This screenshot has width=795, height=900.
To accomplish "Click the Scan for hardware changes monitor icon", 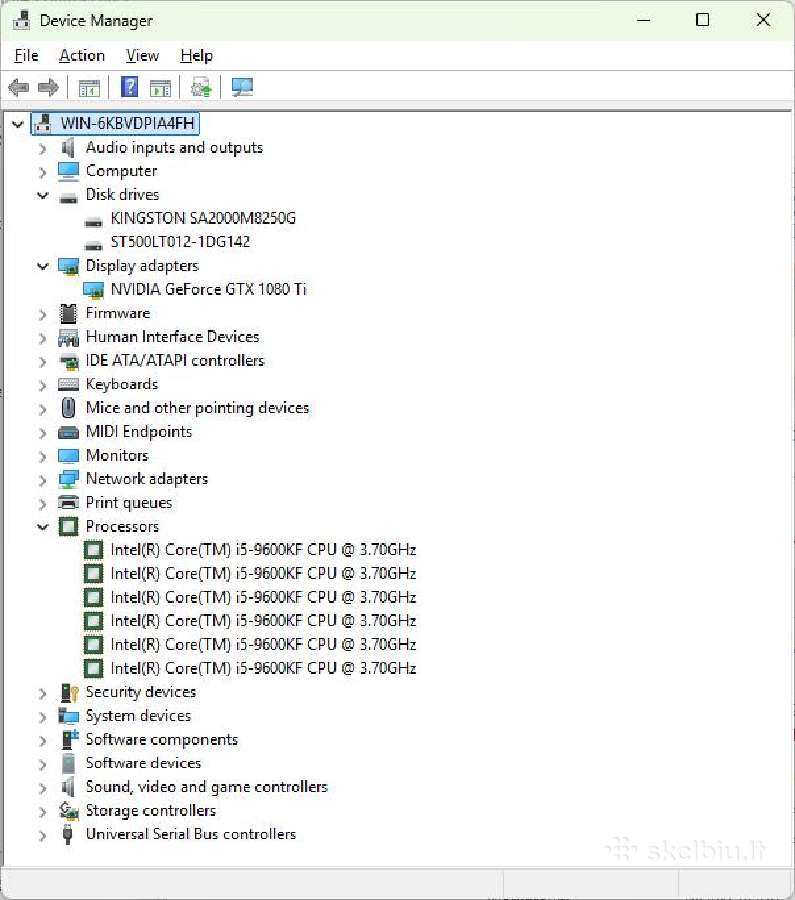I will 242,87.
